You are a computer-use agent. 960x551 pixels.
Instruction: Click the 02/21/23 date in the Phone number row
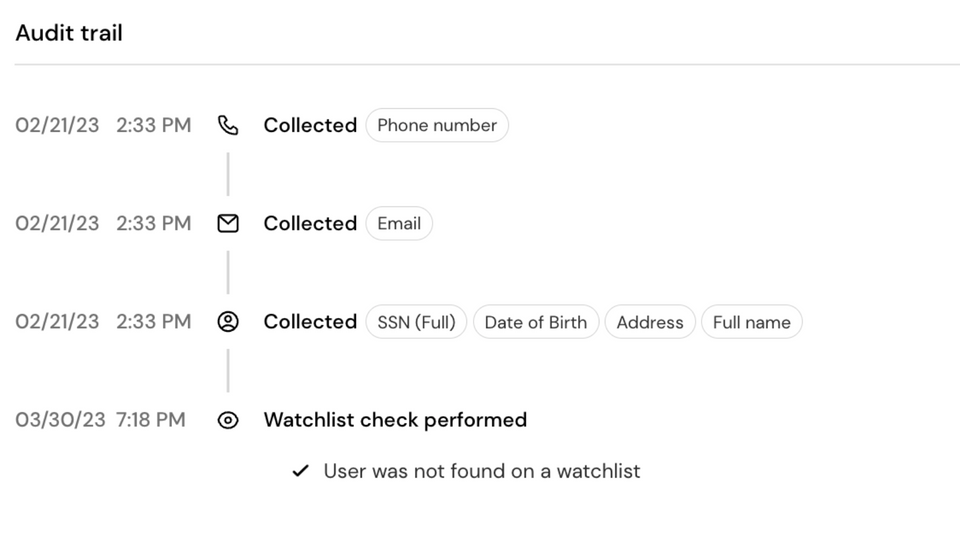(57, 125)
